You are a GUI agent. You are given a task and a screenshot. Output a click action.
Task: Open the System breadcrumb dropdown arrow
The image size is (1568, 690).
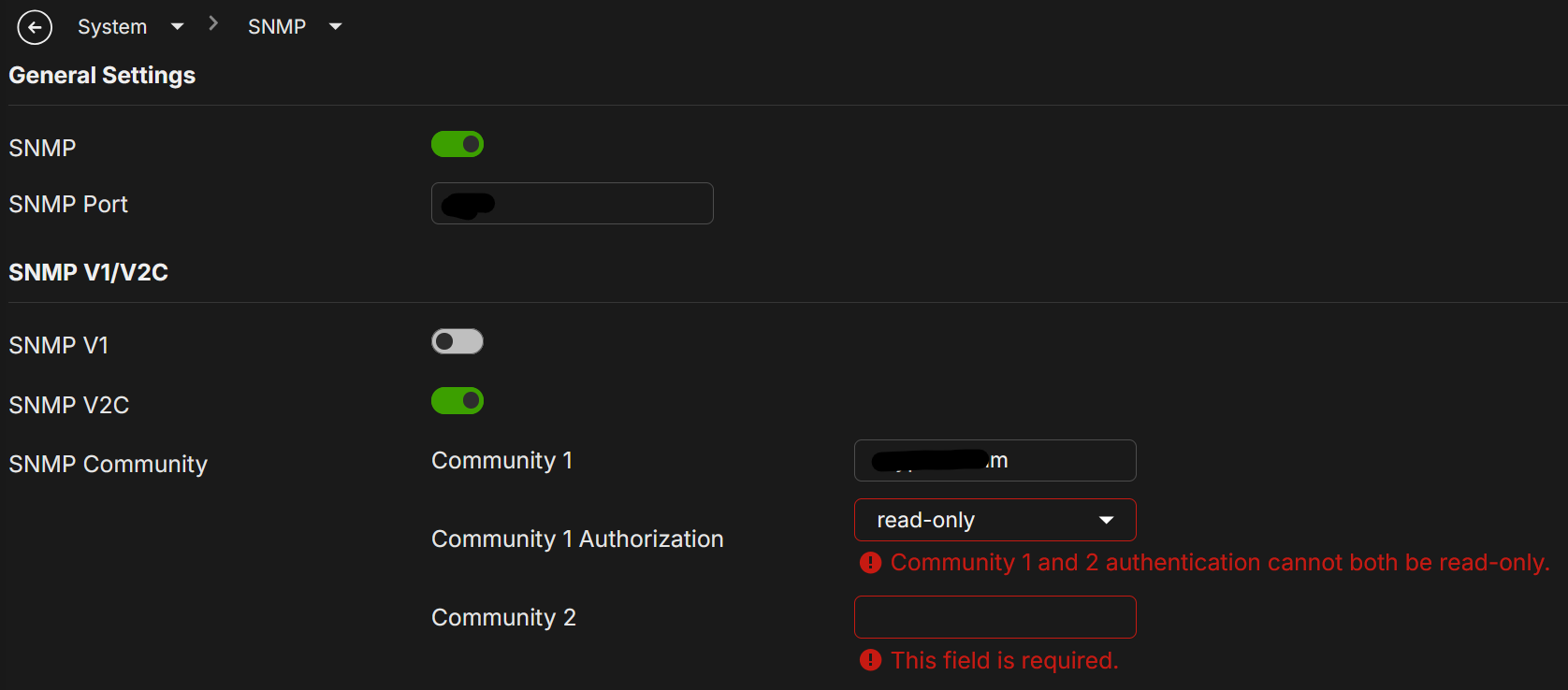pos(178,27)
